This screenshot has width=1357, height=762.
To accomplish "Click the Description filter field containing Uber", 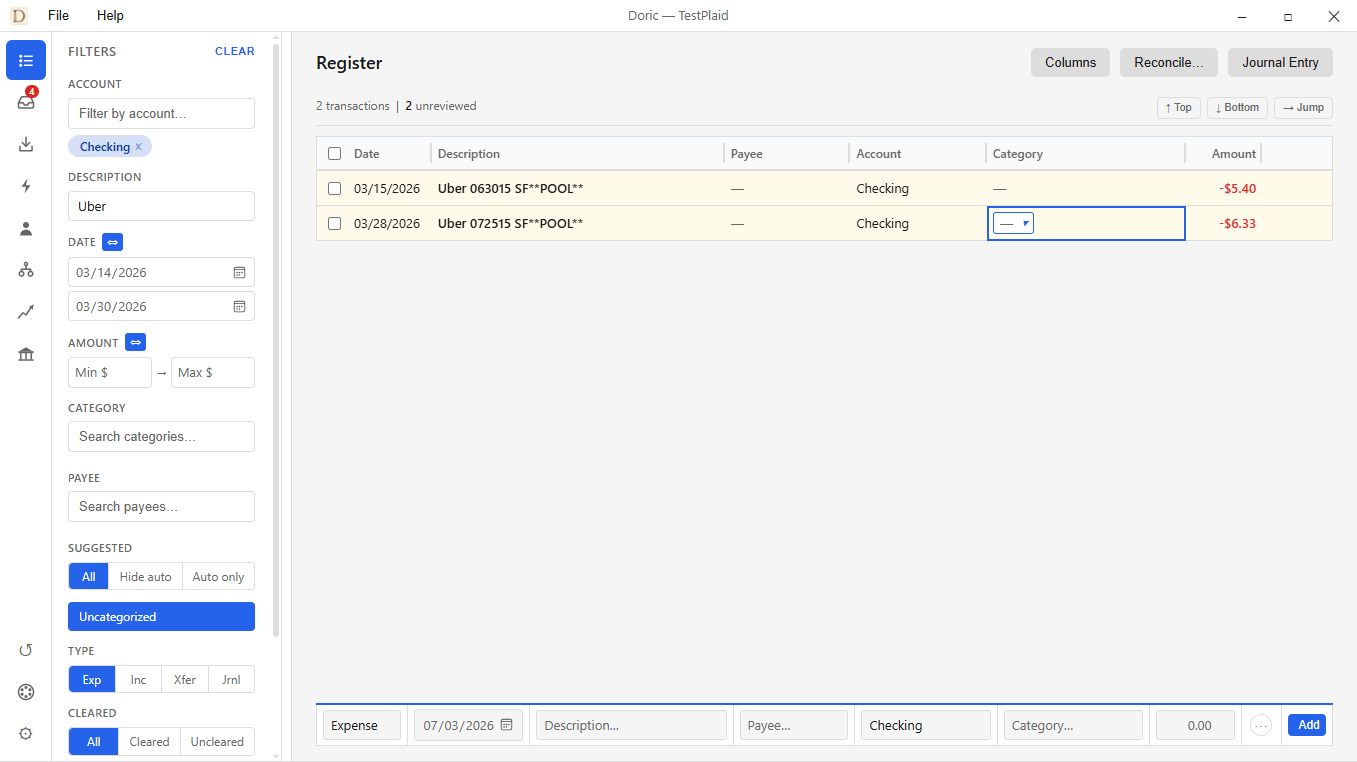I will [x=161, y=206].
